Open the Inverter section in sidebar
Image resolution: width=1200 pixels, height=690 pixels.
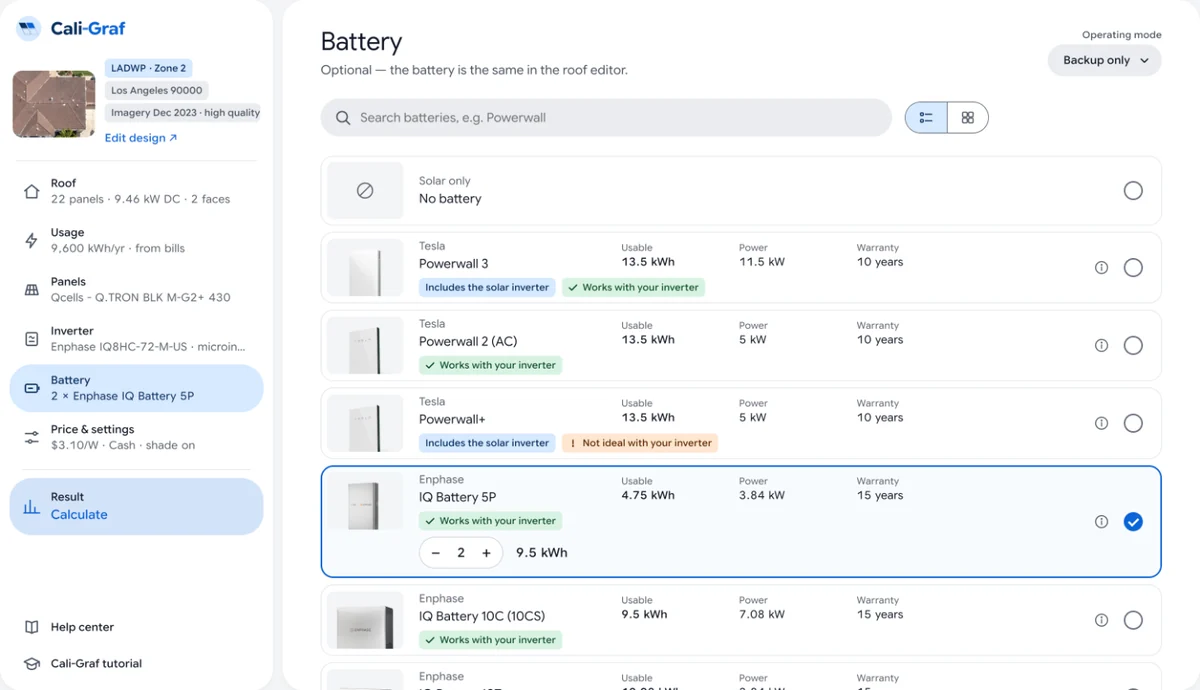coord(136,338)
